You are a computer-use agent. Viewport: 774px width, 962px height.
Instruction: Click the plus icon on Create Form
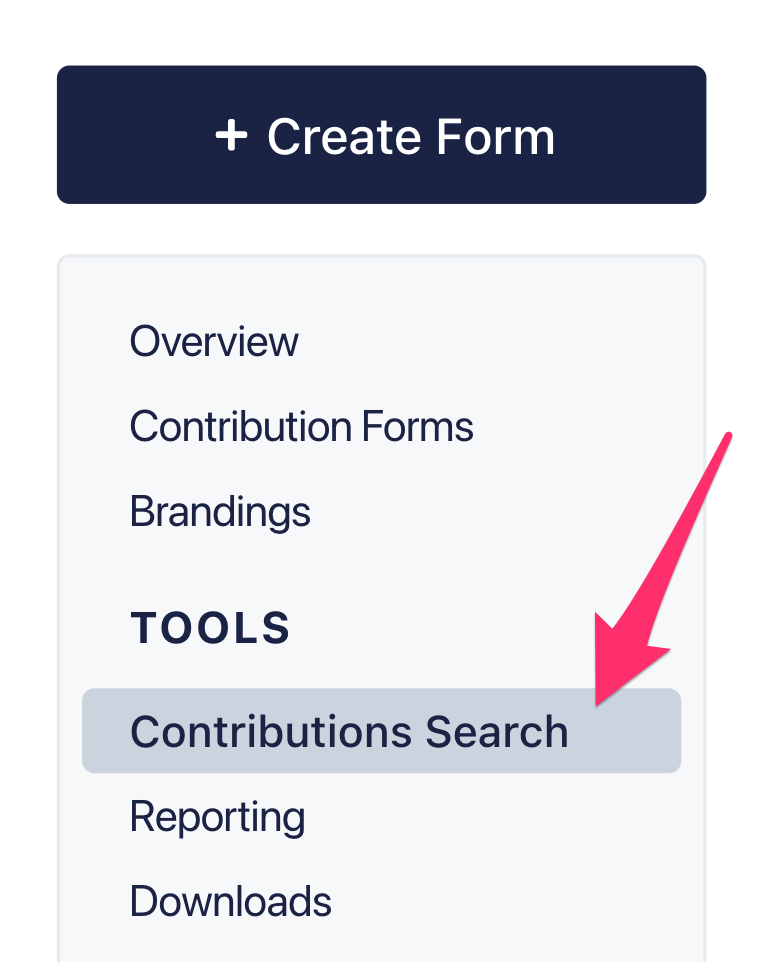click(x=231, y=136)
